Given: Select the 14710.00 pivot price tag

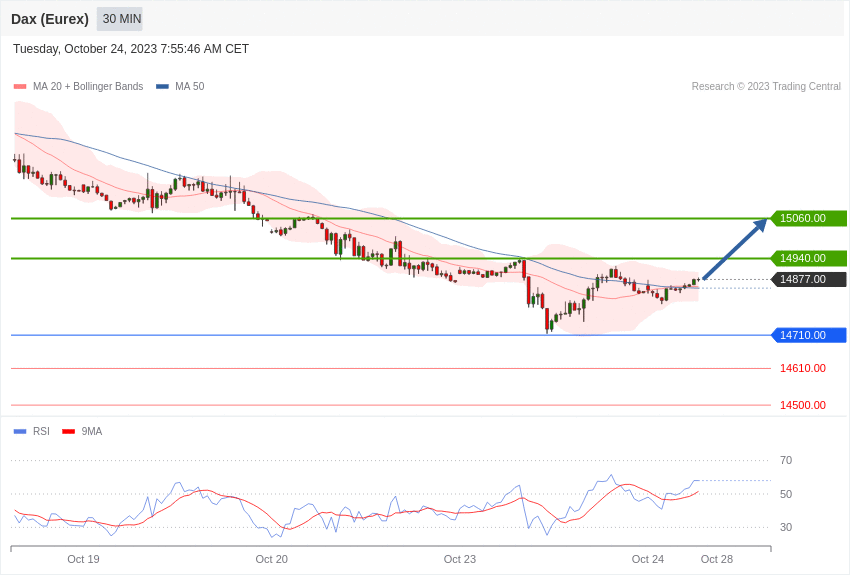Looking at the screenshot, I should [808, 335].
